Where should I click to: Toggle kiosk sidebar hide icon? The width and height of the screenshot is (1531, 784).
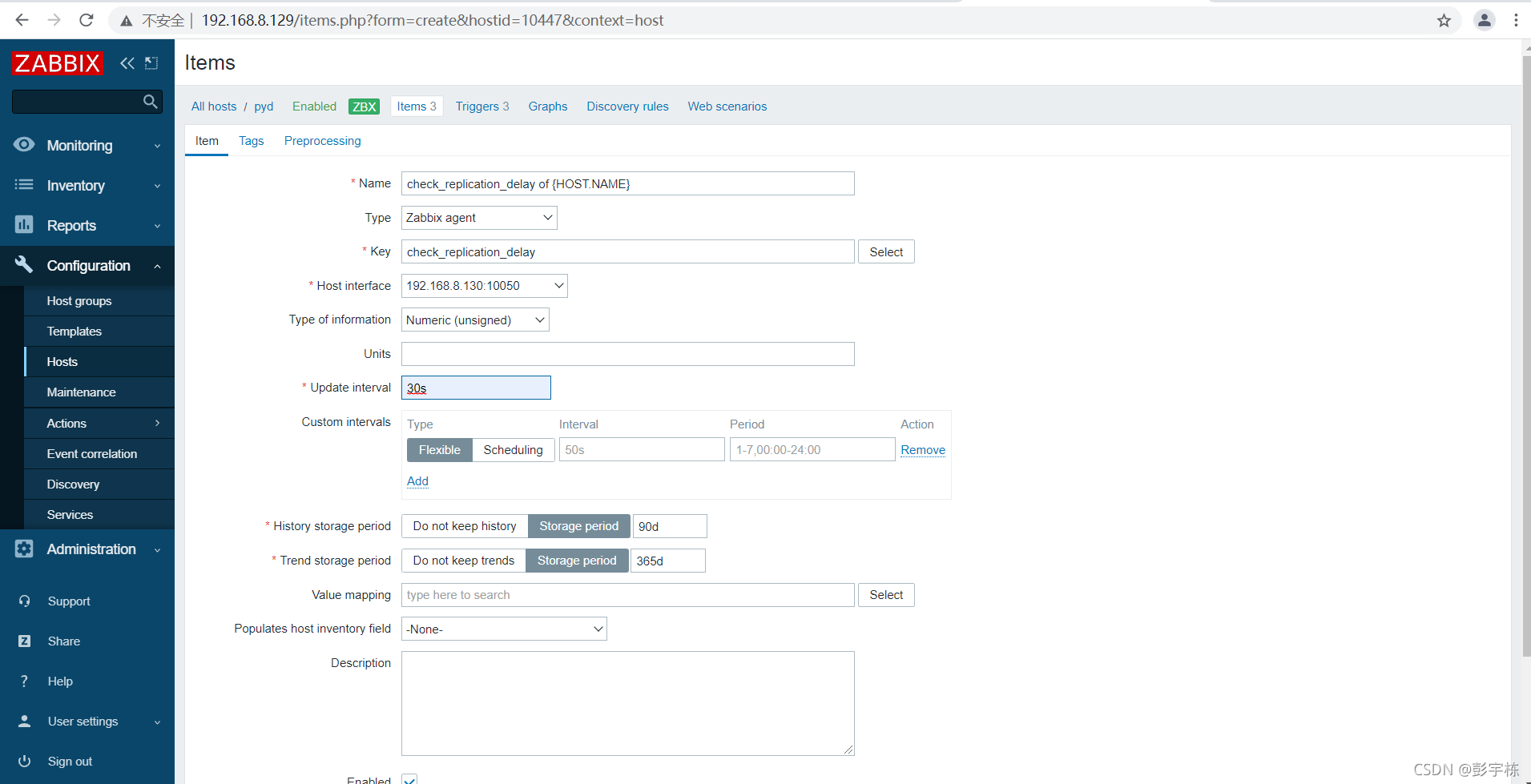151,63
